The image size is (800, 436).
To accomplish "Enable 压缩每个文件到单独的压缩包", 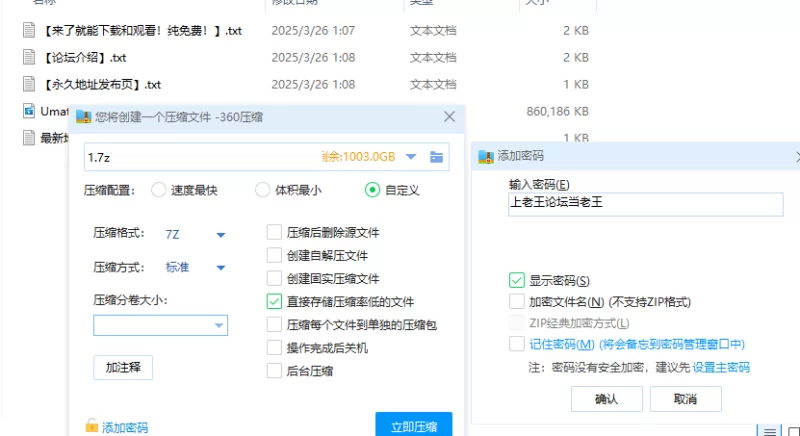I will click(x=274, y=324).
